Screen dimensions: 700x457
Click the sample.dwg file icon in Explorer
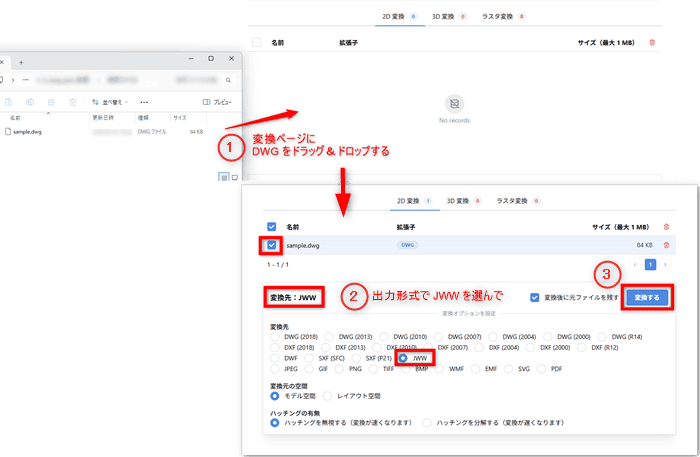[x=8, y=132]
